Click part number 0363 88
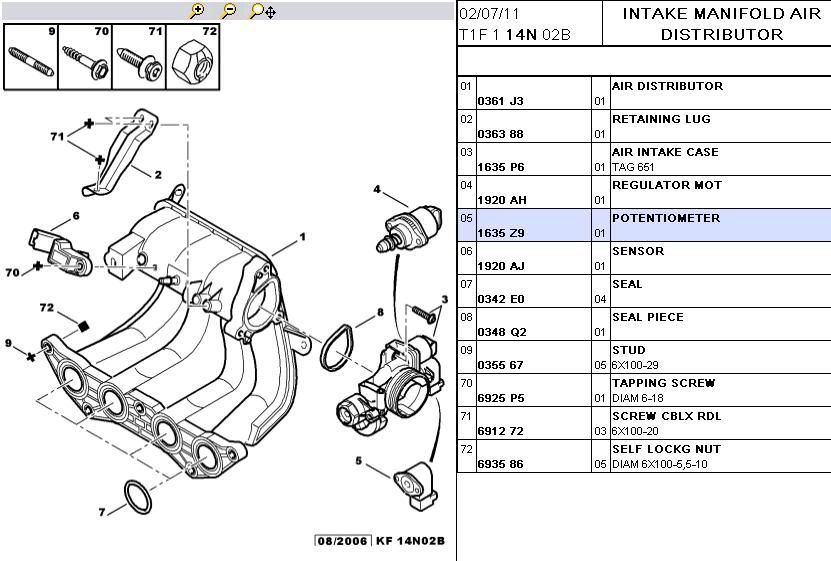Screen dimensions: 831x561 [x=500, y=134]
